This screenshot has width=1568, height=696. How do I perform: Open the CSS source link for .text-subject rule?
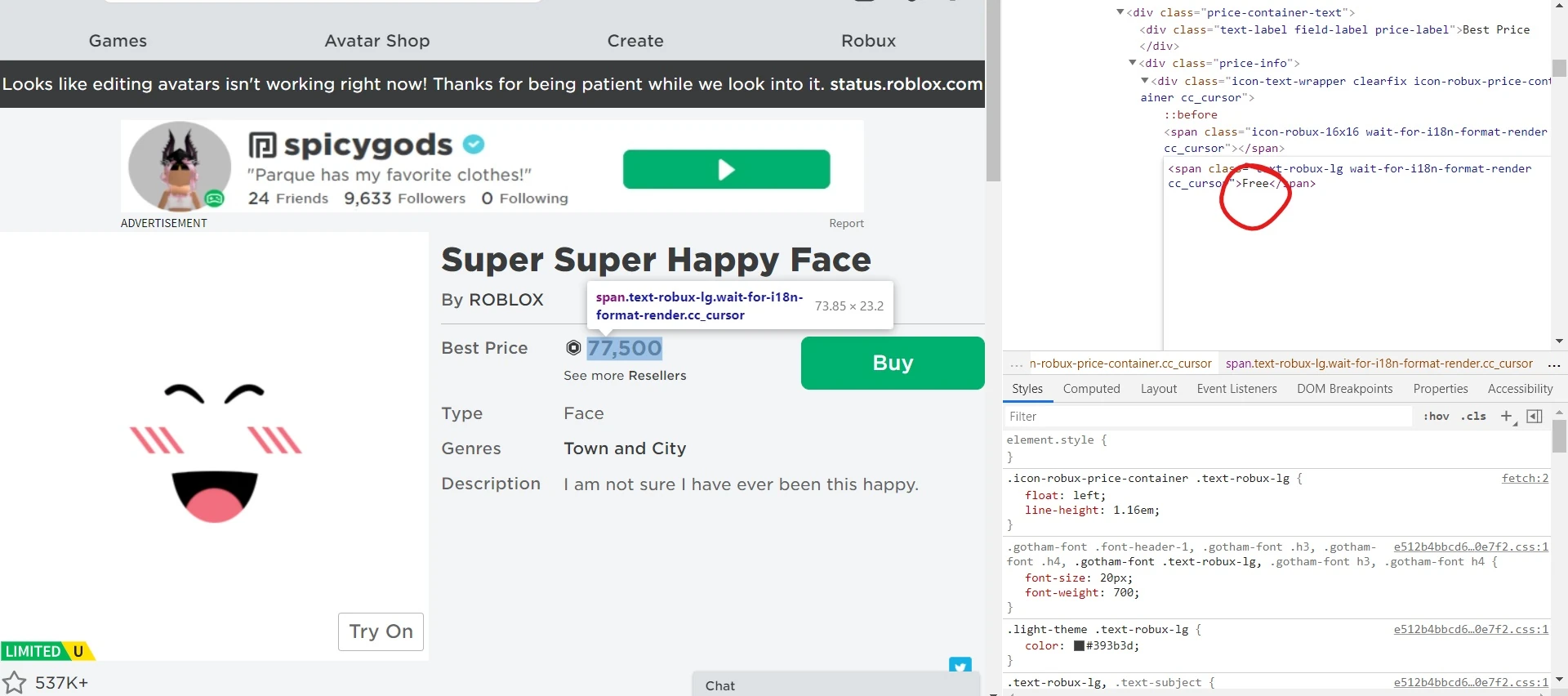coord(1471,683)
